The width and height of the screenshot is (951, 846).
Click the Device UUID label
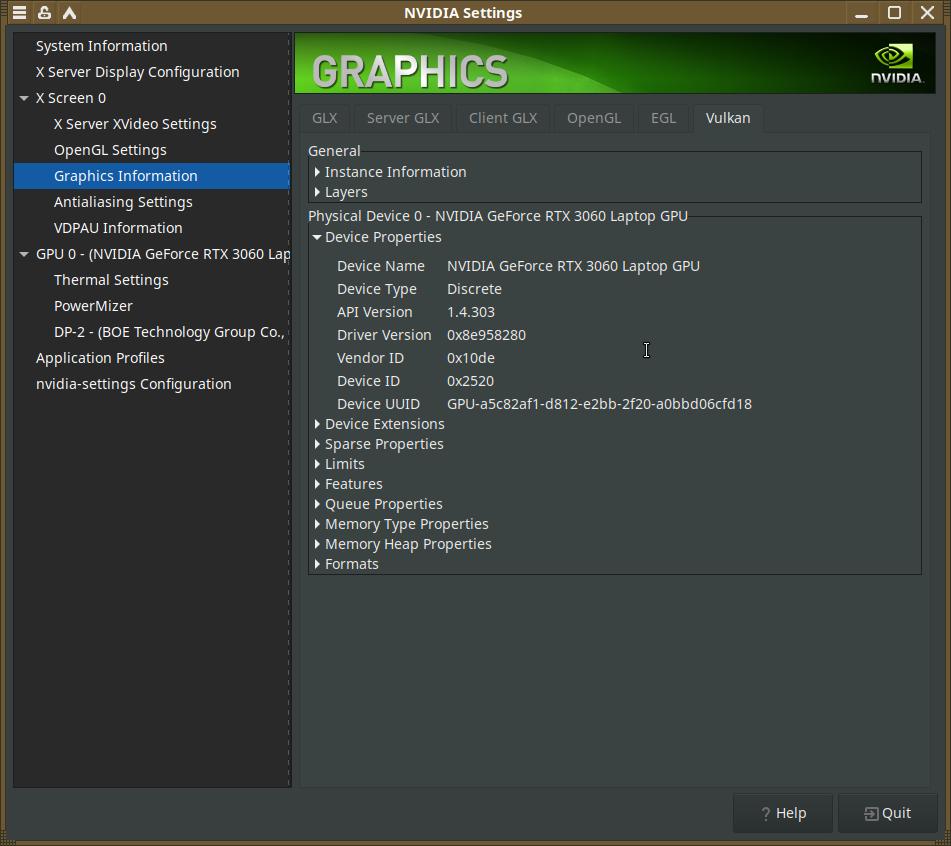378,405
